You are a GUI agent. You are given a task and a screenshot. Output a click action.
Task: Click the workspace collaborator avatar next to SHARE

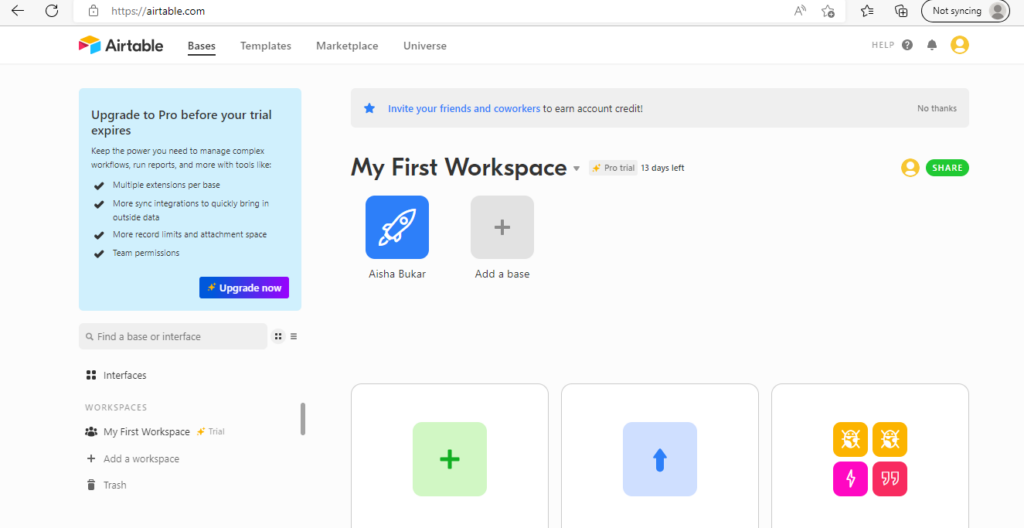tap(910, 168)
